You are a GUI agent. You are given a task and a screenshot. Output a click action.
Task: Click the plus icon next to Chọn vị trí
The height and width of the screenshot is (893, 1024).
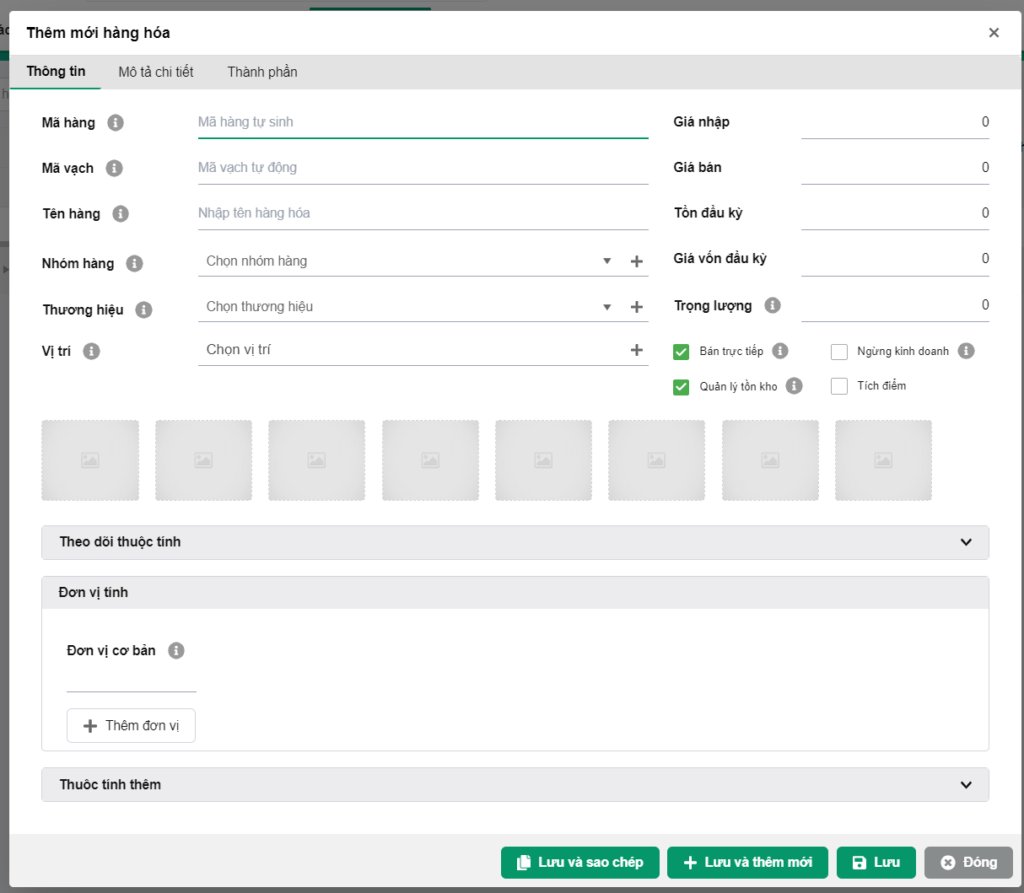636,350
